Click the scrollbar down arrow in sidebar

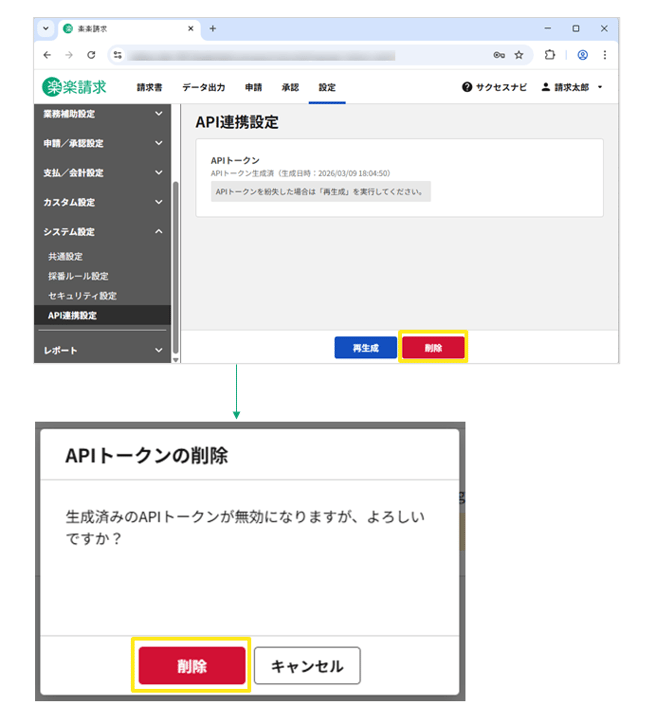click(x=176, y=360)
